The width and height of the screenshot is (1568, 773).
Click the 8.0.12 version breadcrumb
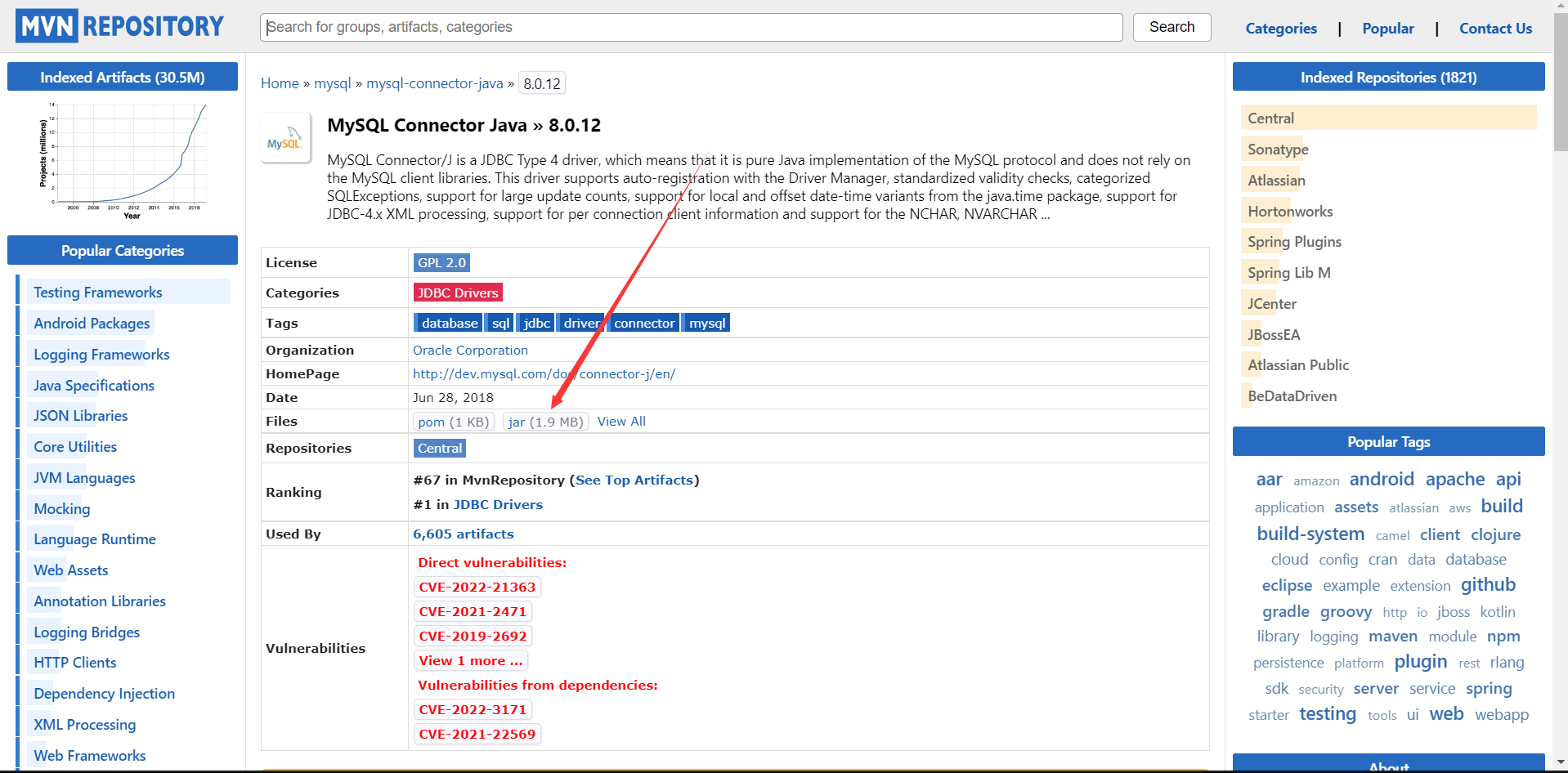tap(542, 83)
